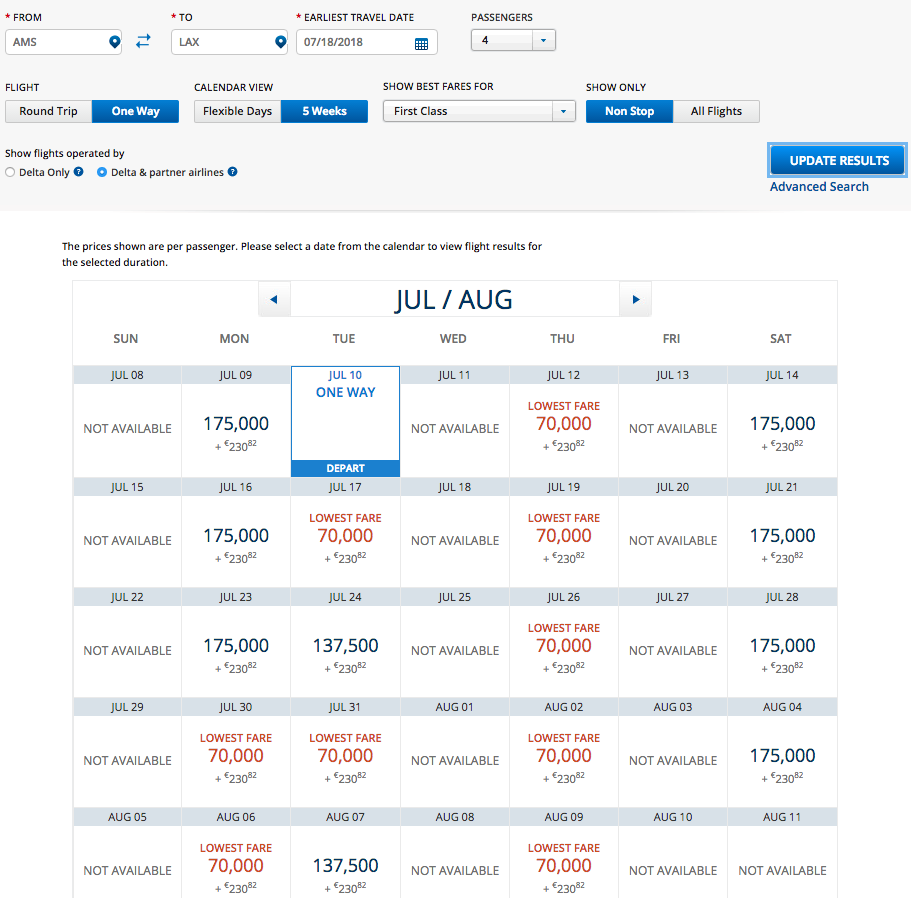The image size is (911, 898).
Task: Select the Delta Only radio button
Action: [x=10, y=172]
